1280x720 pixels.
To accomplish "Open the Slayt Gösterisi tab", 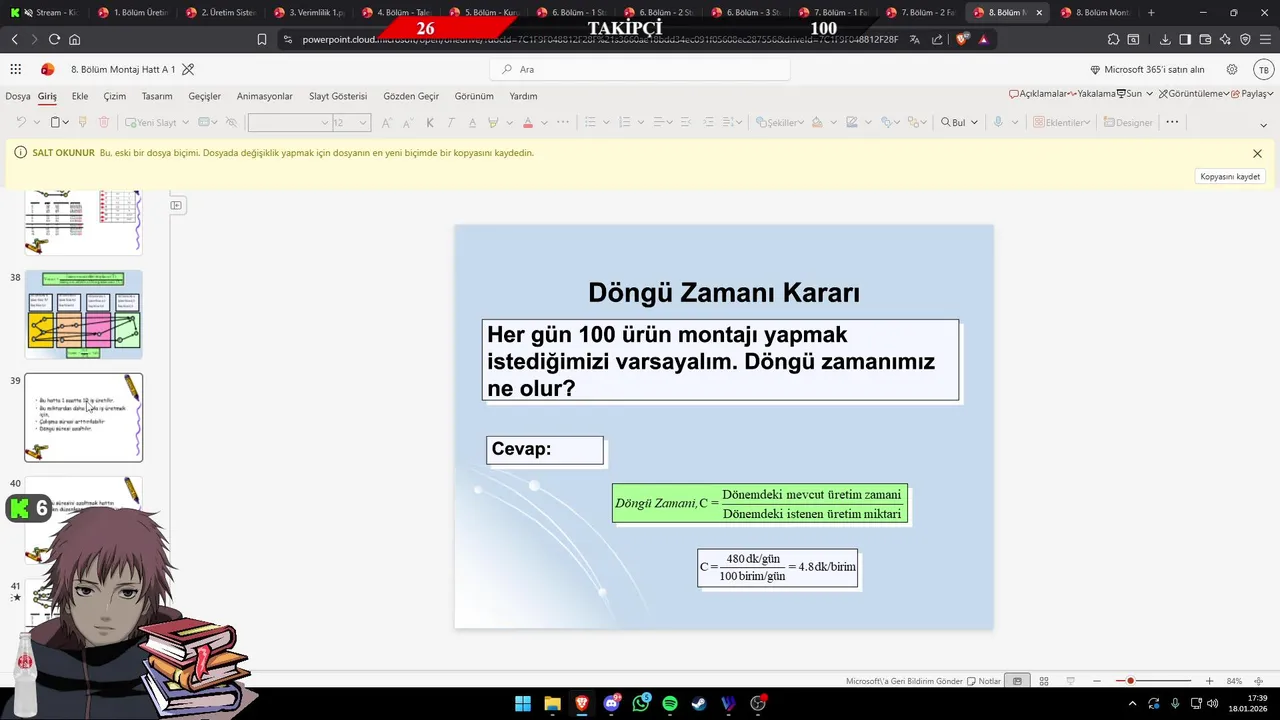I will [338, 96].
